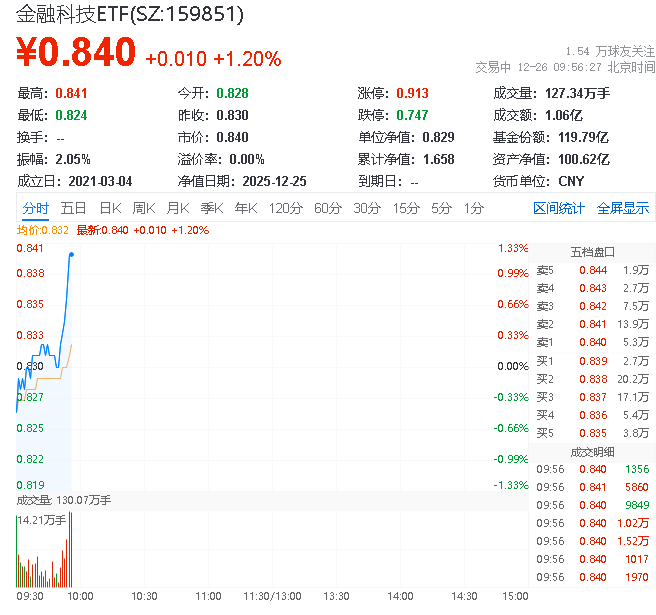Screen dimensions: 656x615
Task: Open 全屏显示 fullscreen view
Action: 623,208
